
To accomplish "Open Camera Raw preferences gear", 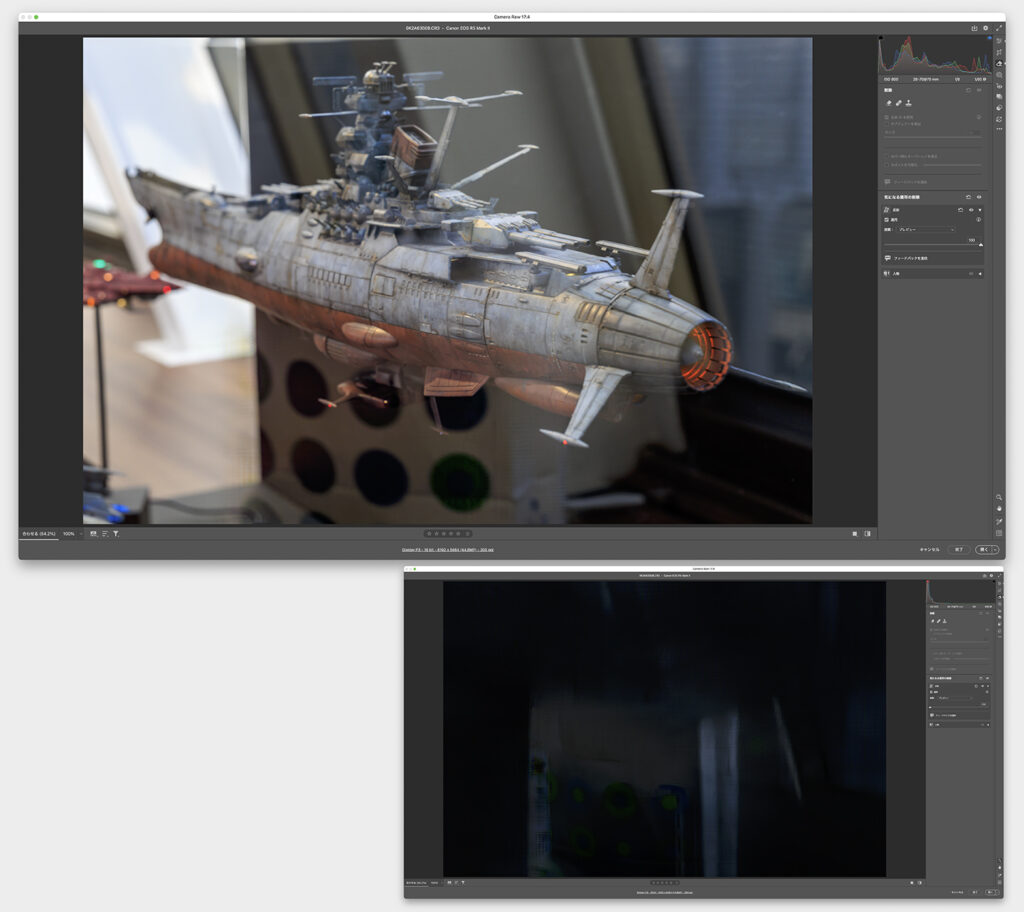I will click(985, 28).
